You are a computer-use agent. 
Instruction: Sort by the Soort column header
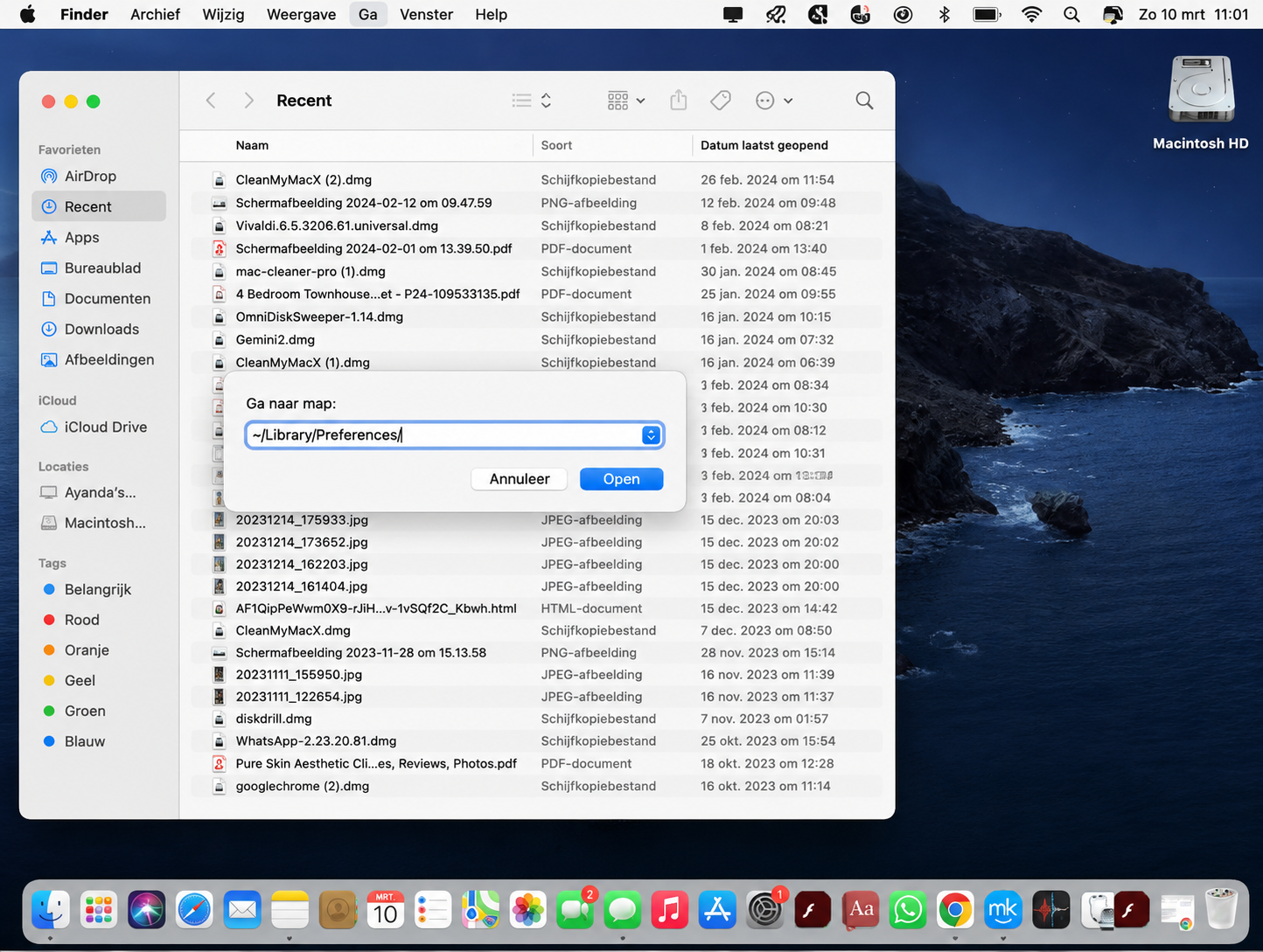point(556,145)
